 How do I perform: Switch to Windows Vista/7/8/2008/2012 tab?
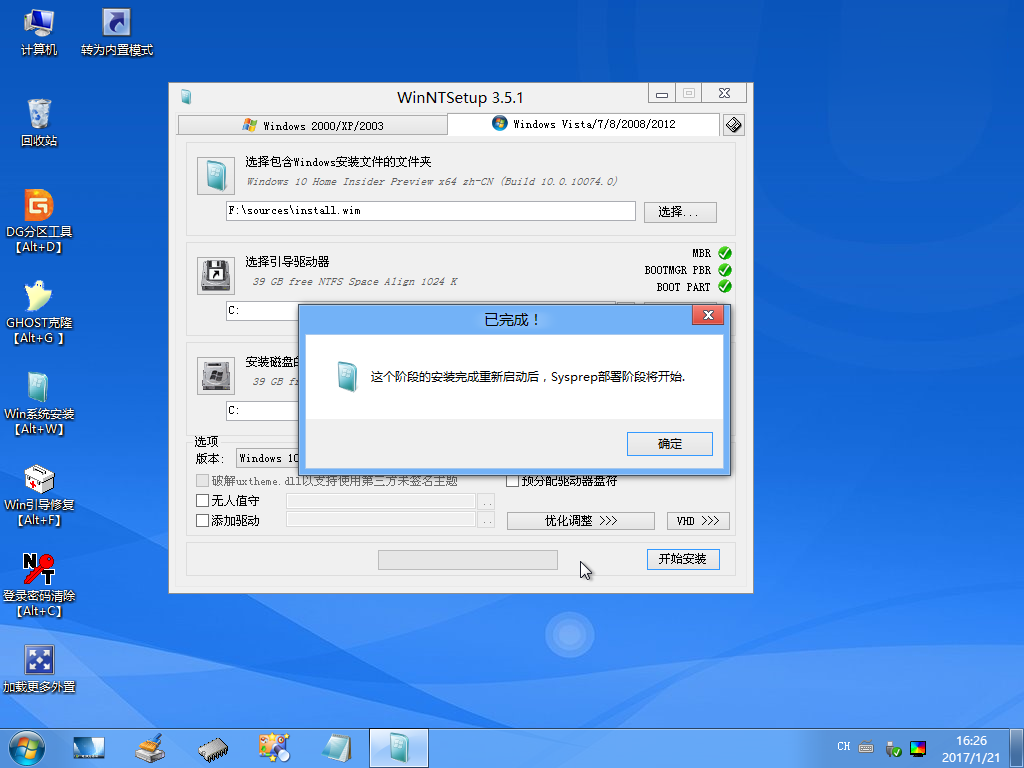[x=583, y=123]
